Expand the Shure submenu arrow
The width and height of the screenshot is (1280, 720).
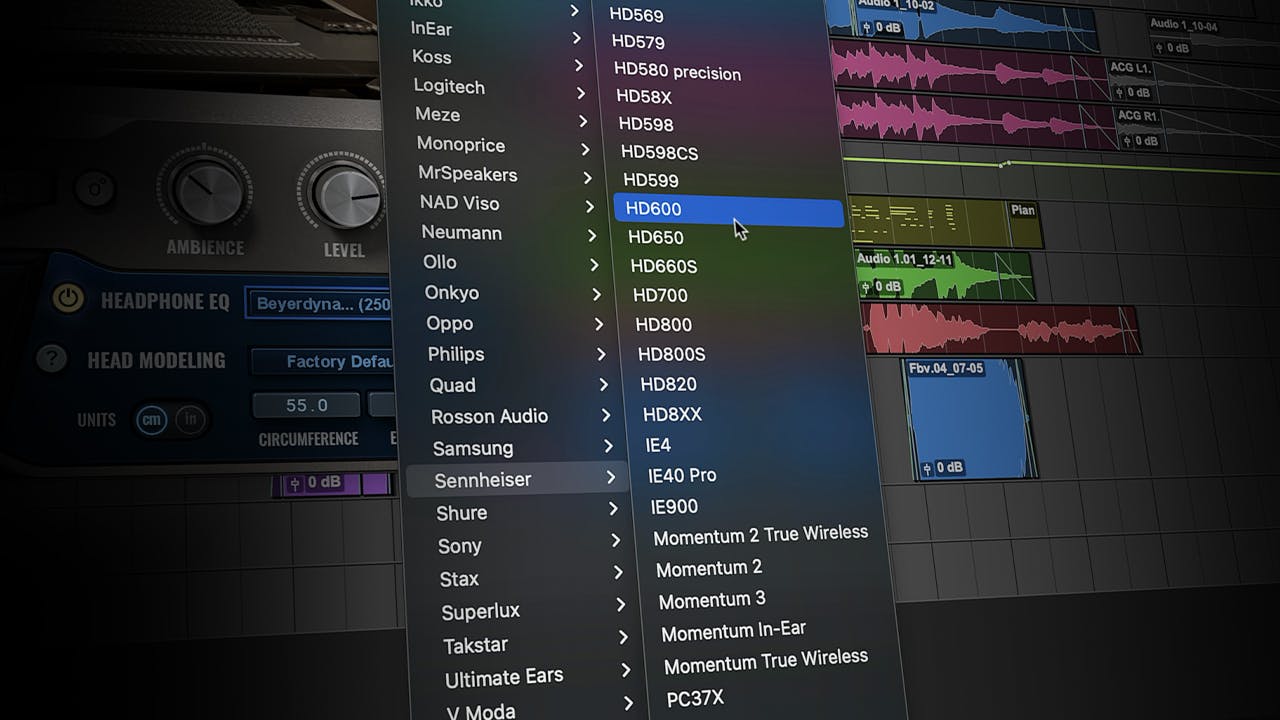[x=613, y=510]
